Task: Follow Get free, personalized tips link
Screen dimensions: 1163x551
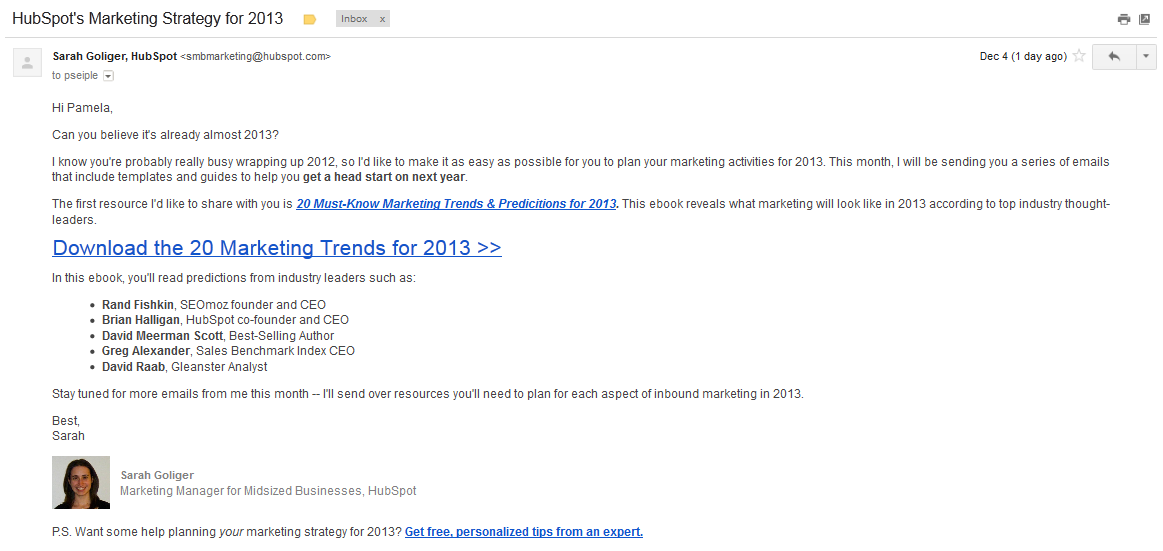Action: 524,532
